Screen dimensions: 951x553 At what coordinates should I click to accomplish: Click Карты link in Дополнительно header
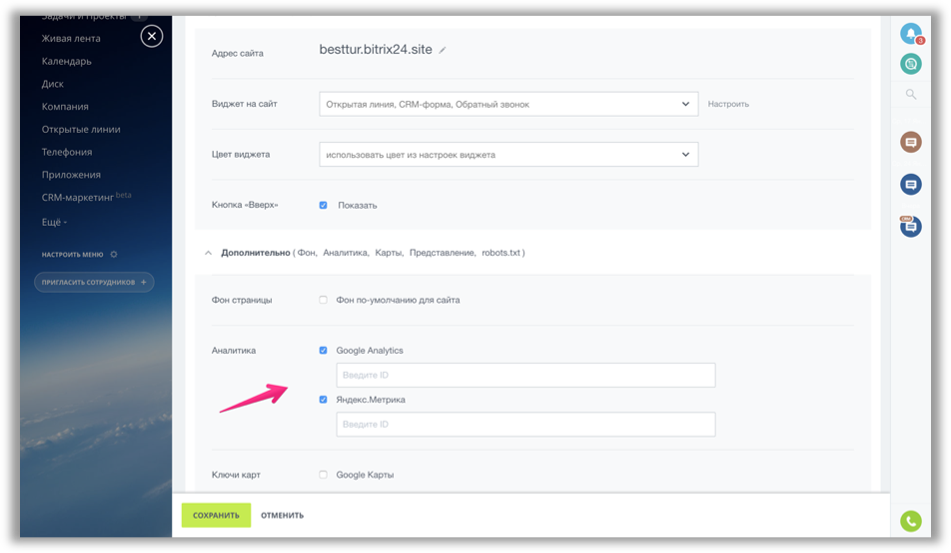point(389,253)
